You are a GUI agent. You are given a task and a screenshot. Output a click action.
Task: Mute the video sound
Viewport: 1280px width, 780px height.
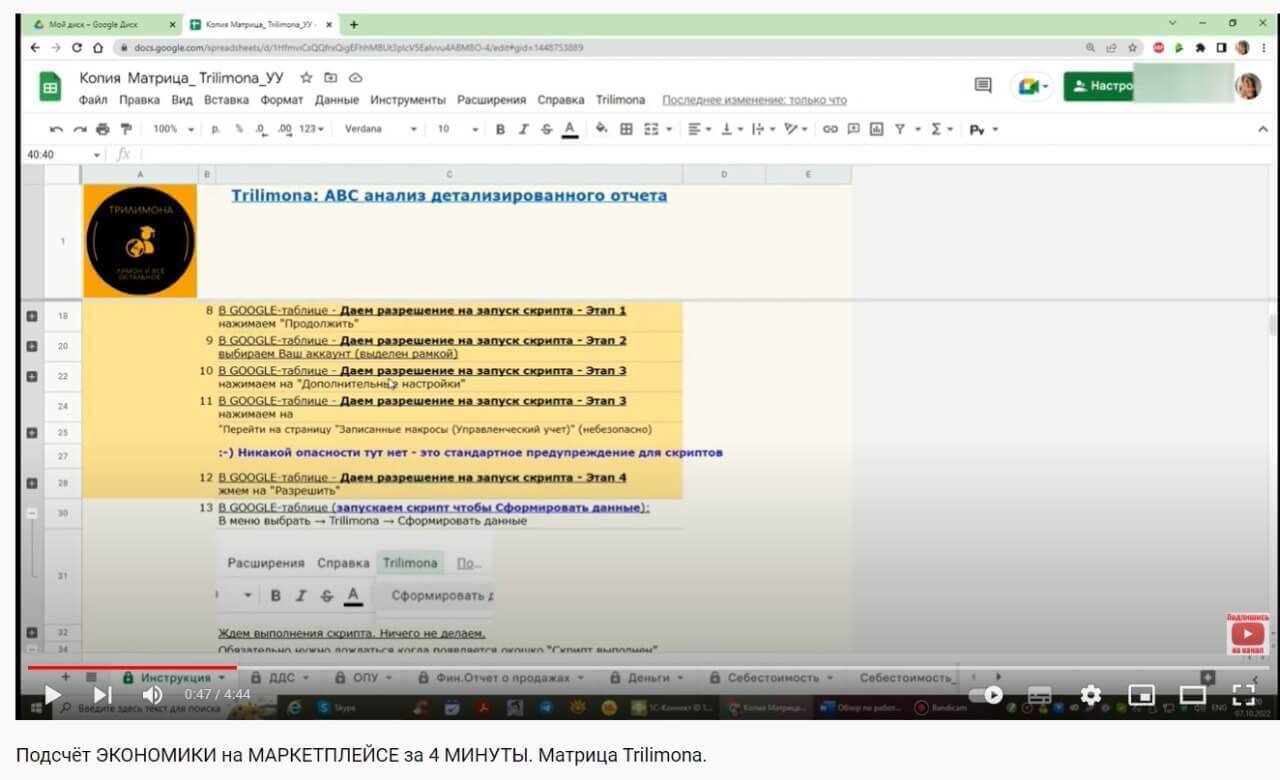click(152, 694)
